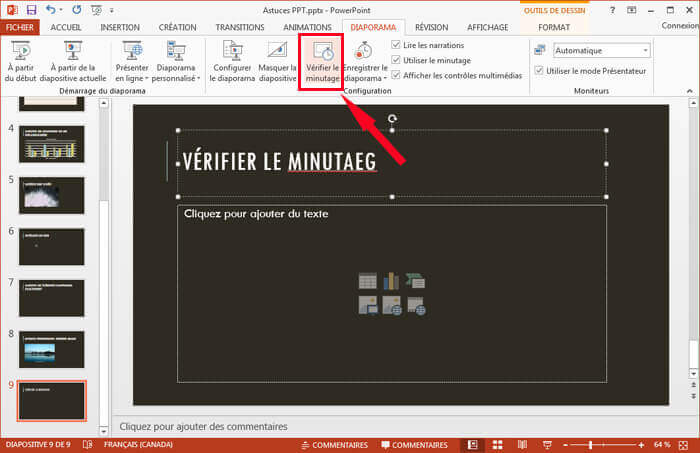Screen dimensions: 700x453
Task: Uncheck Utiliser le minutage option
Action: [x=397, y=61]
